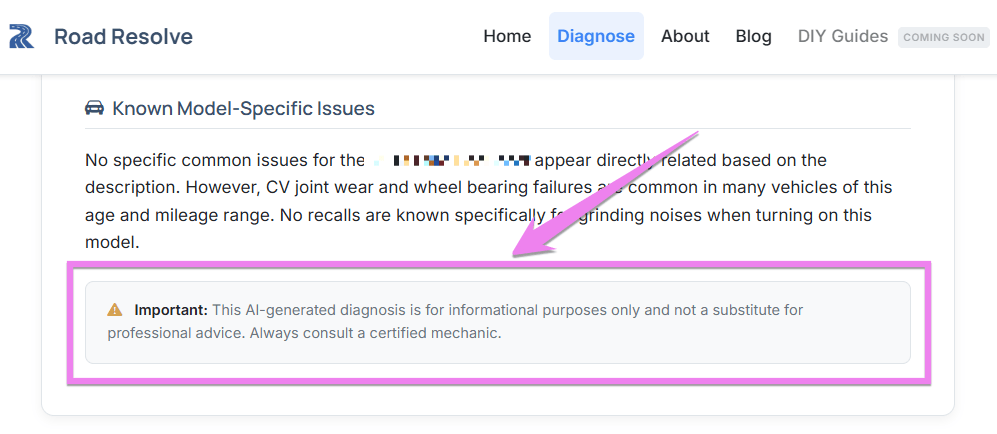Screen dimensions: 997x434
Task: Click the Known Model-Specific Issues heading
Action: coord(243,108)
